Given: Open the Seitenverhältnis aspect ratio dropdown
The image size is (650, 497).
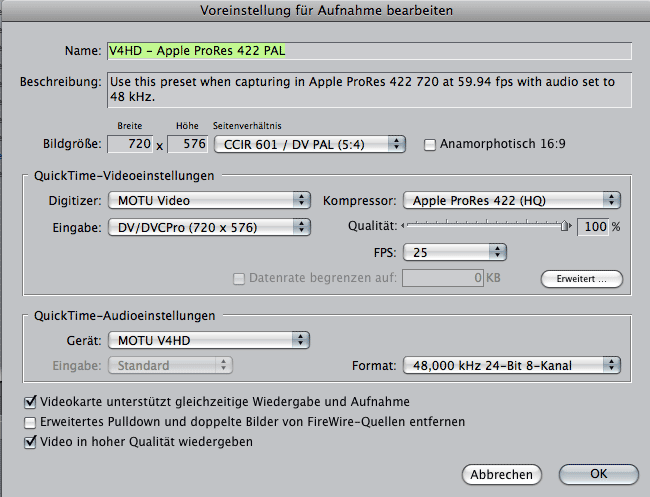Looking at the screenshot, I should [x=309, y=145].
